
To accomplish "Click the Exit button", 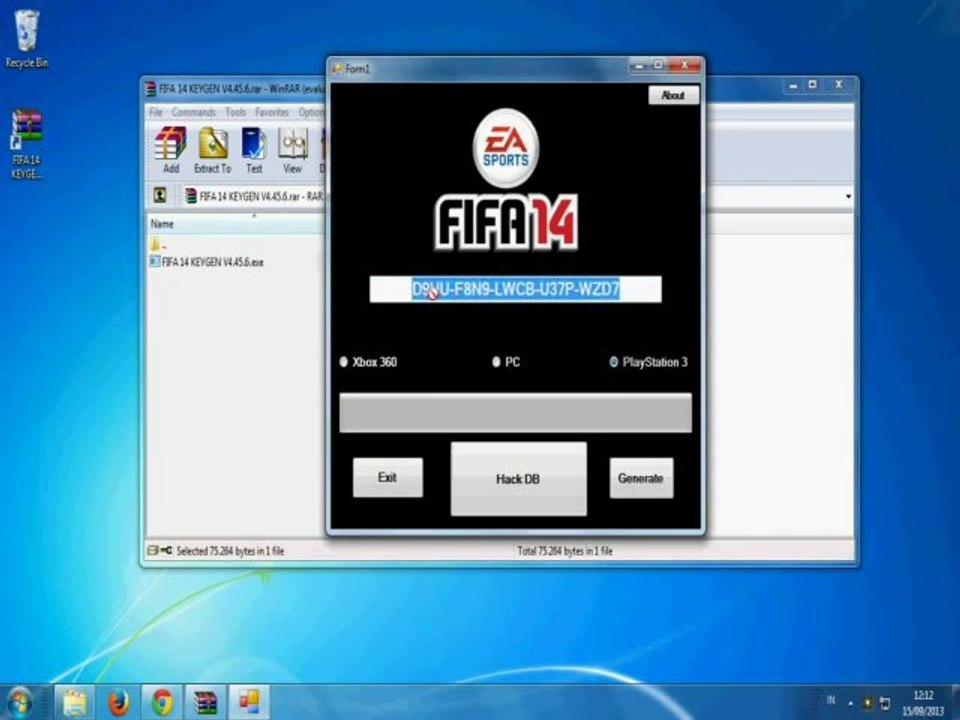I will point(388,478).
